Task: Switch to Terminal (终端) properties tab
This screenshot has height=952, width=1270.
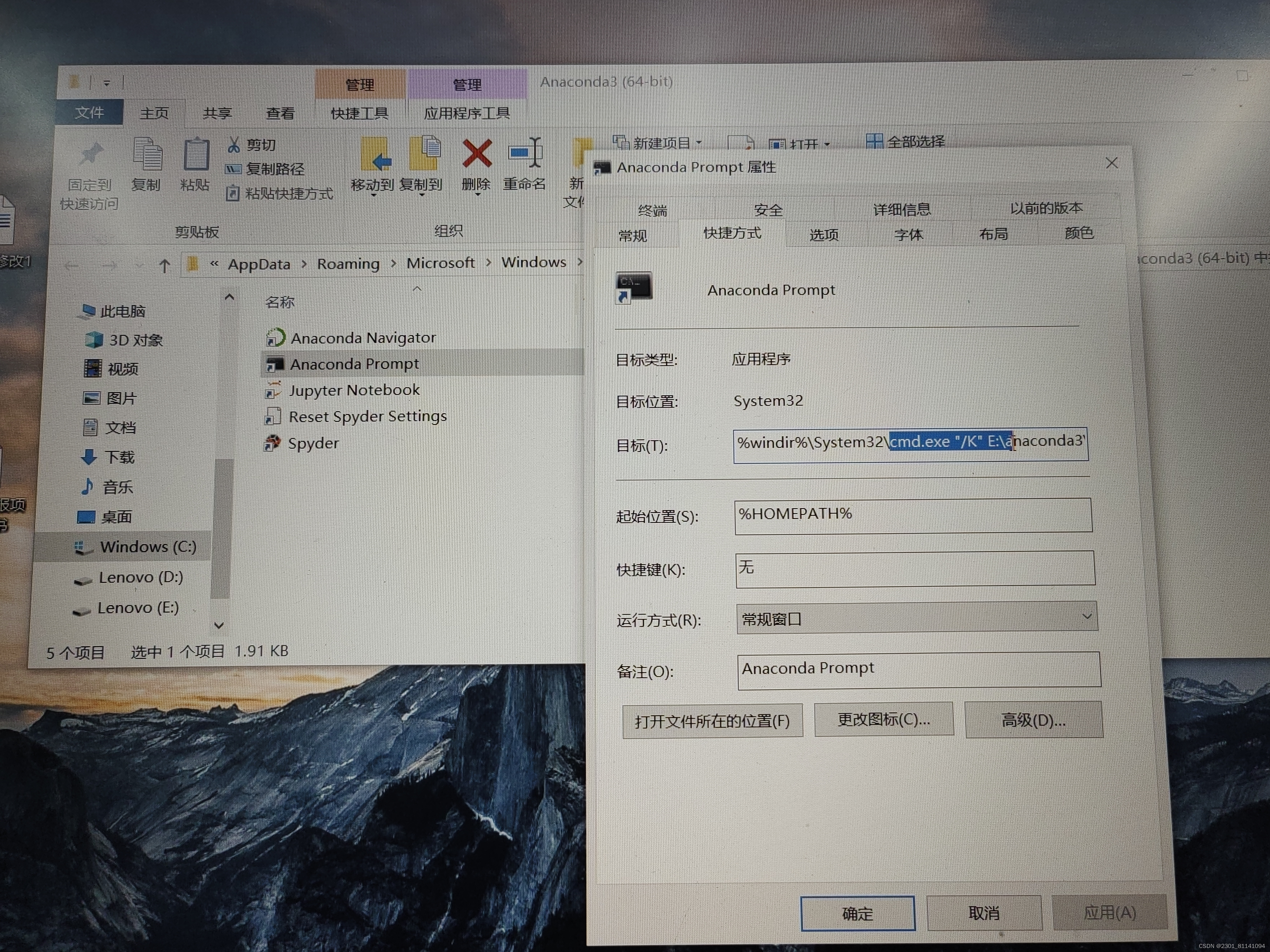Action: (653, 211)
